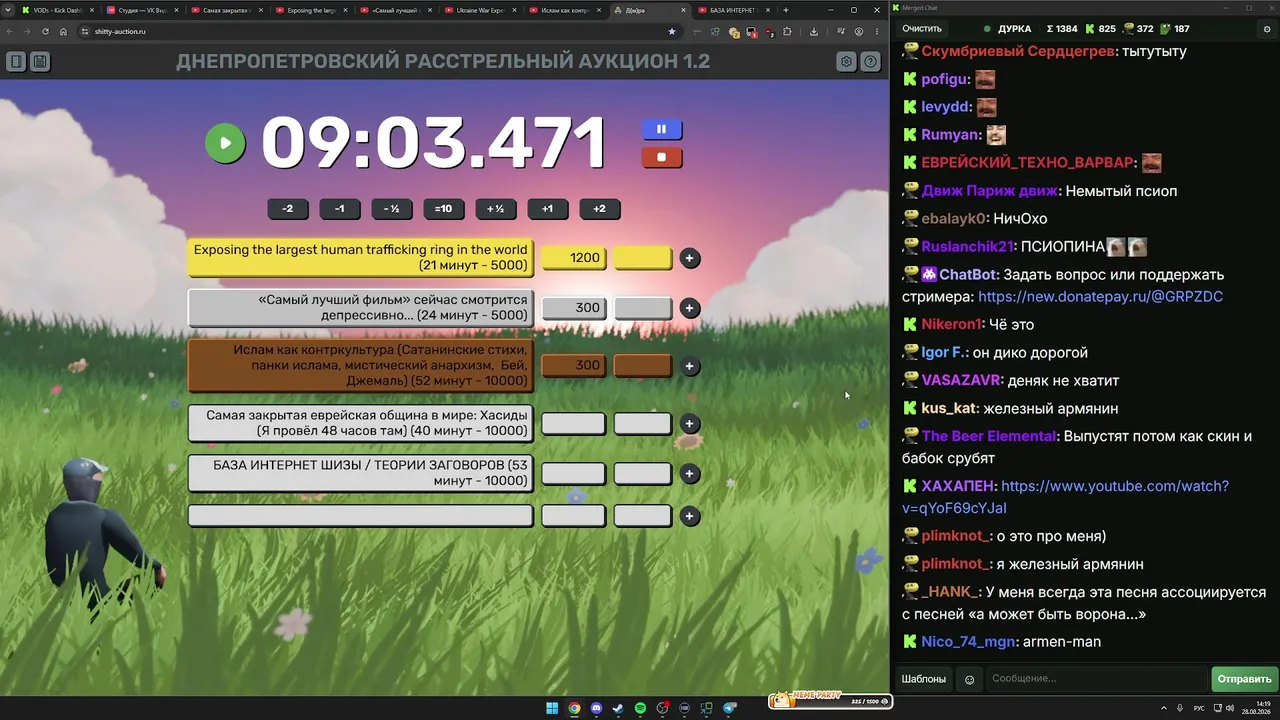The image size is (1280, 720).
Task: Open the browser downloads icon
Action: tap(813, 31)
